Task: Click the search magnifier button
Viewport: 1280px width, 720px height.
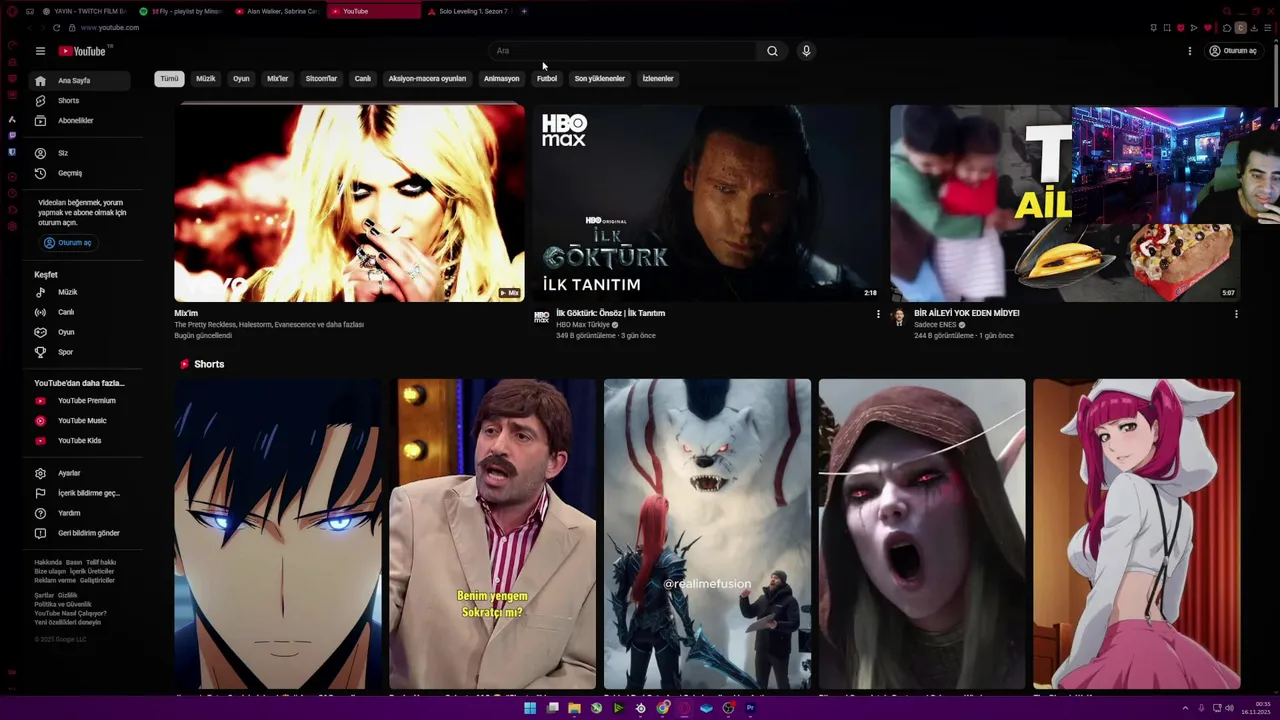Action: (x=772, y=51)
